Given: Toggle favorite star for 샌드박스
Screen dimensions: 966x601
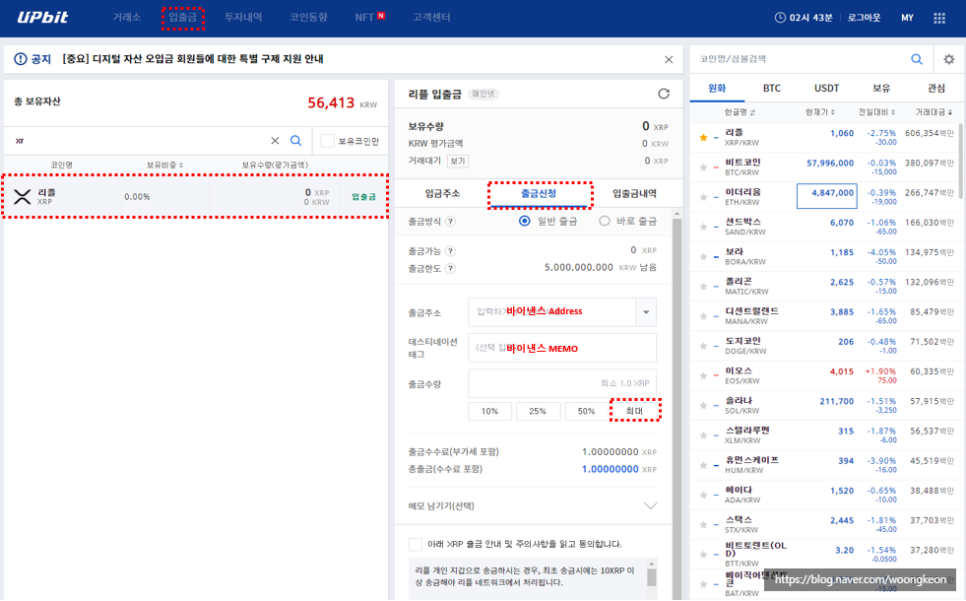Looking at the screenshot, I should coord(703,227).
